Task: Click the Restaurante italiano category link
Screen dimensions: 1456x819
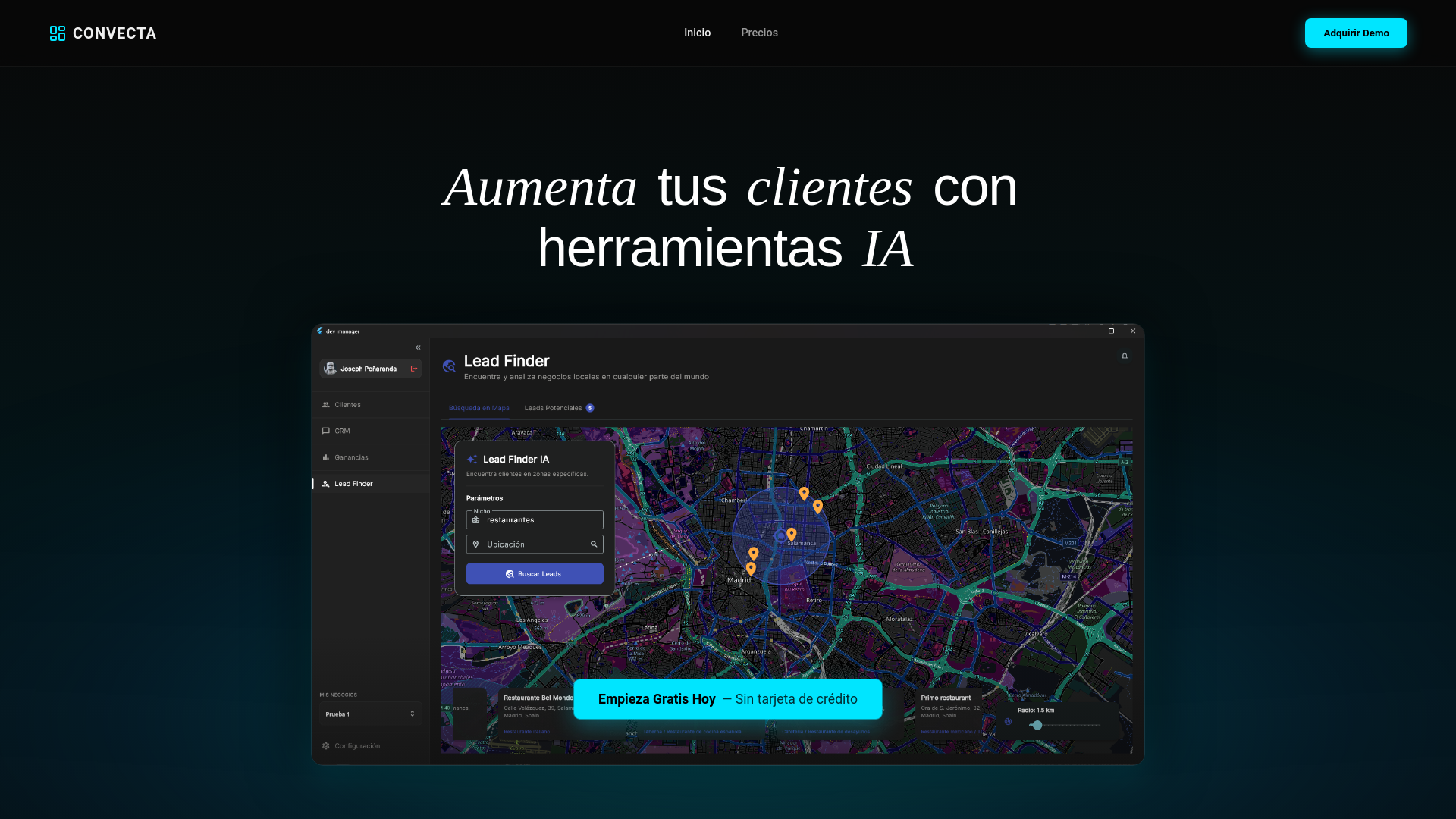Action: pyautogui.click(x=526, y=732)
